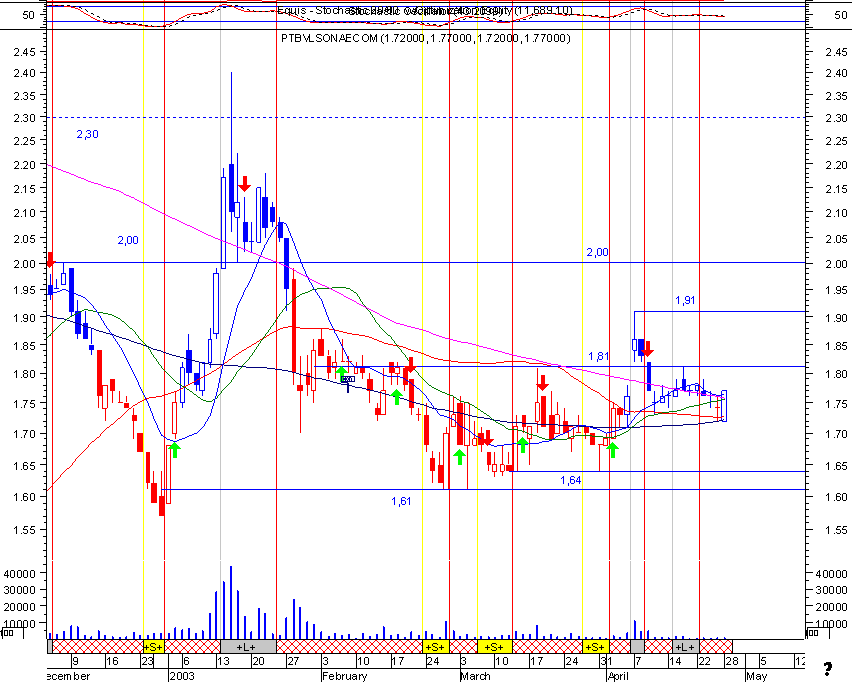Image resolution: width=852 pixels, height=682 pixels.
Task: Click the '1,61' support label
Action: pos(401,501)
